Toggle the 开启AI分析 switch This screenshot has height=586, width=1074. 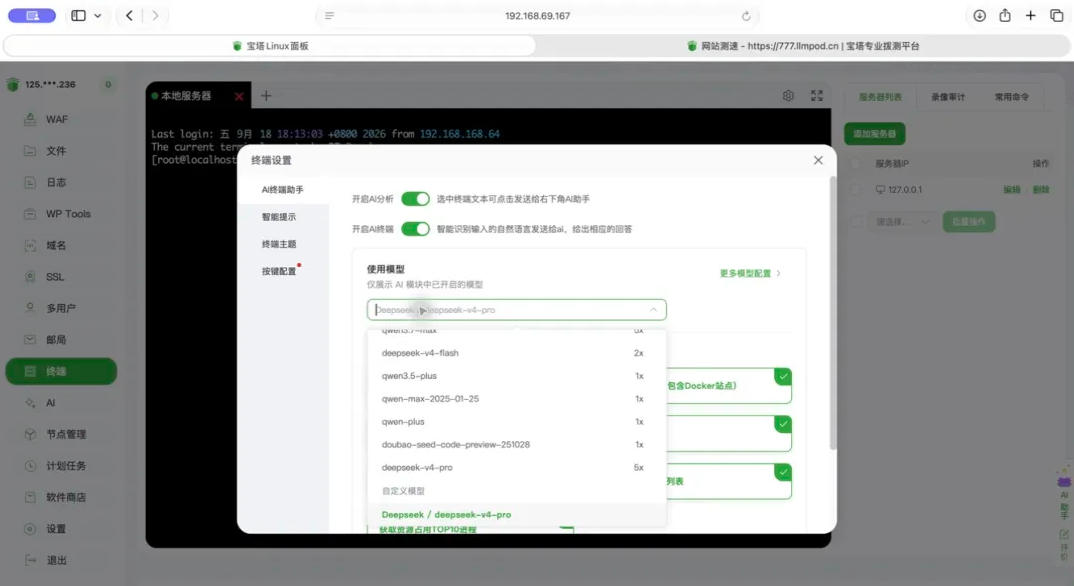tap(415, 199)
